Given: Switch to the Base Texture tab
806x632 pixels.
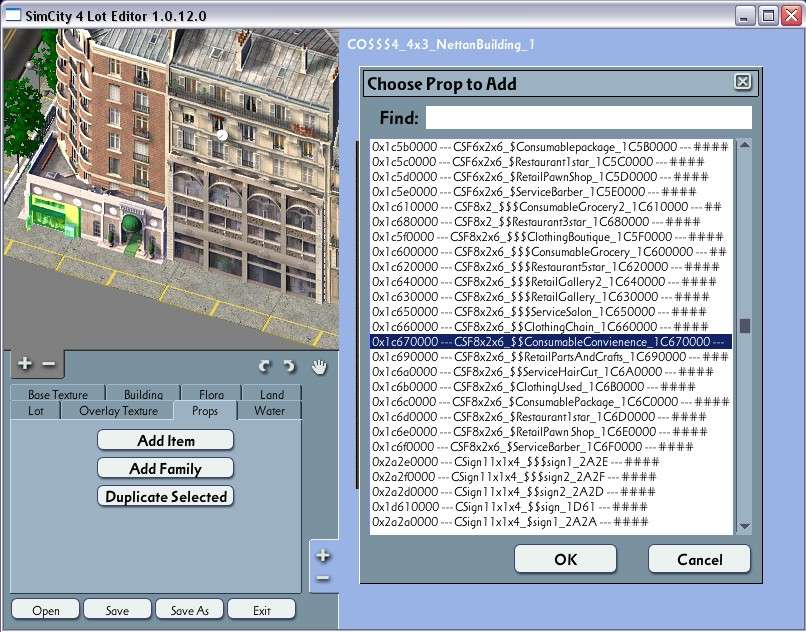Looking at the screenshot, I should (58, 394).
